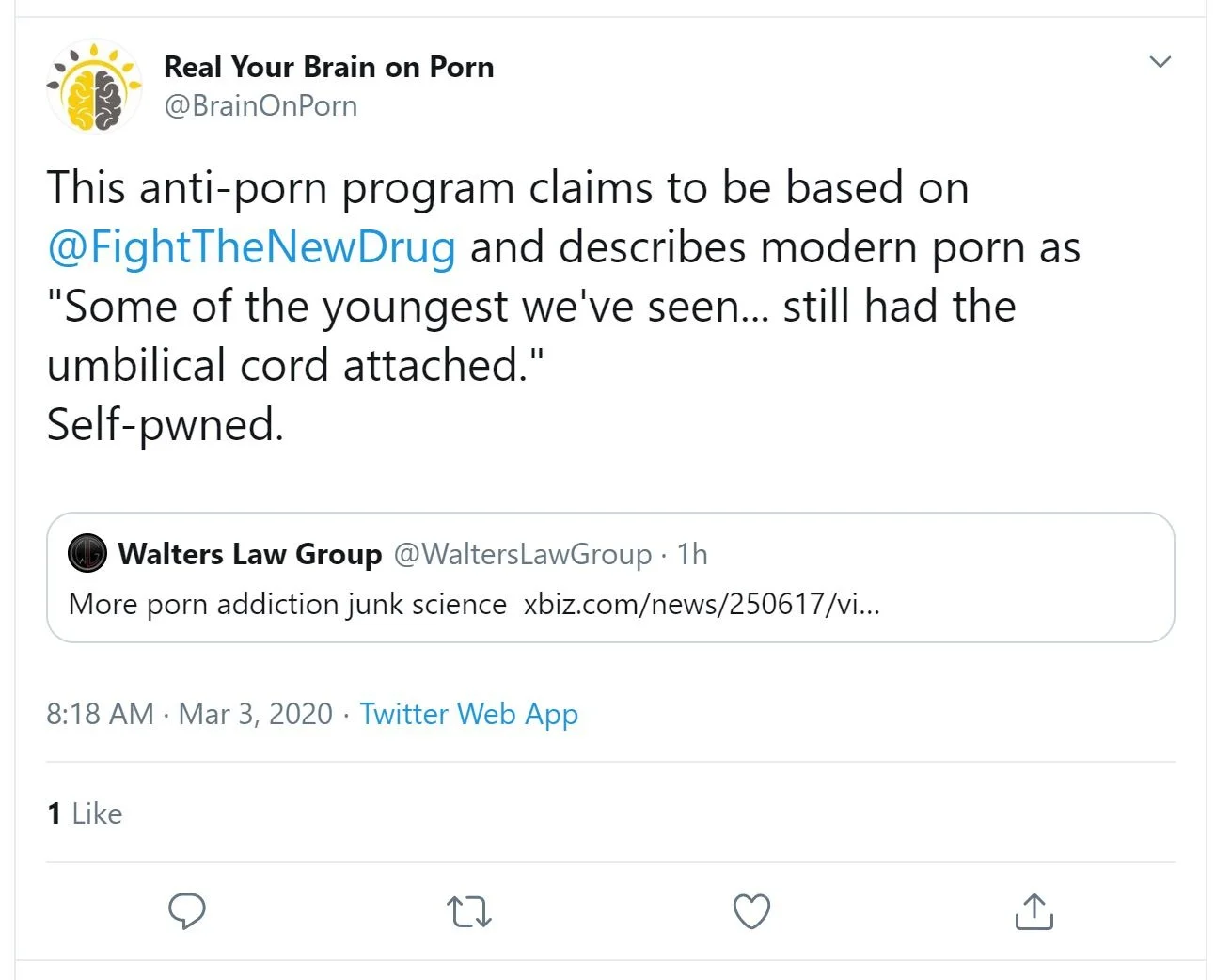This screenshot has width=1215, height=980.
Task: Click the reply speech bubble icon
Action: pyautogui.click(x=186, y=910)
